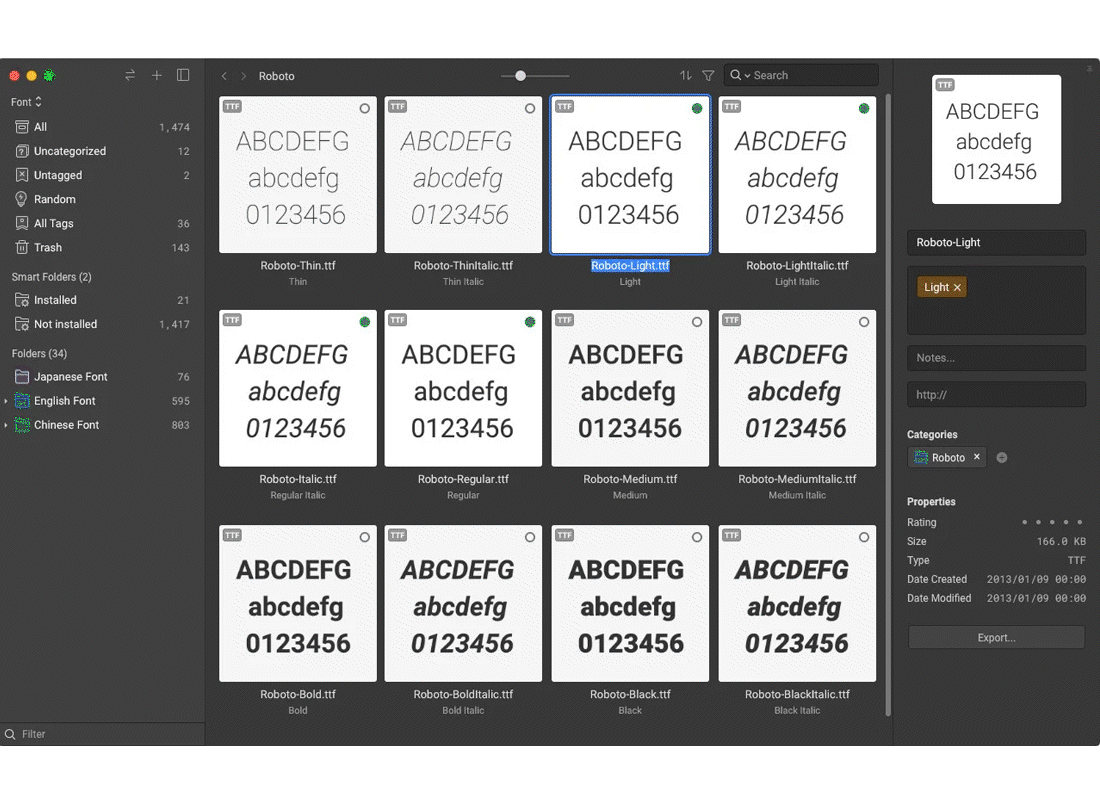Viewport: 1100px width, 810px height.
Task: Click into the http:// URL field
Action: (996, 395)
